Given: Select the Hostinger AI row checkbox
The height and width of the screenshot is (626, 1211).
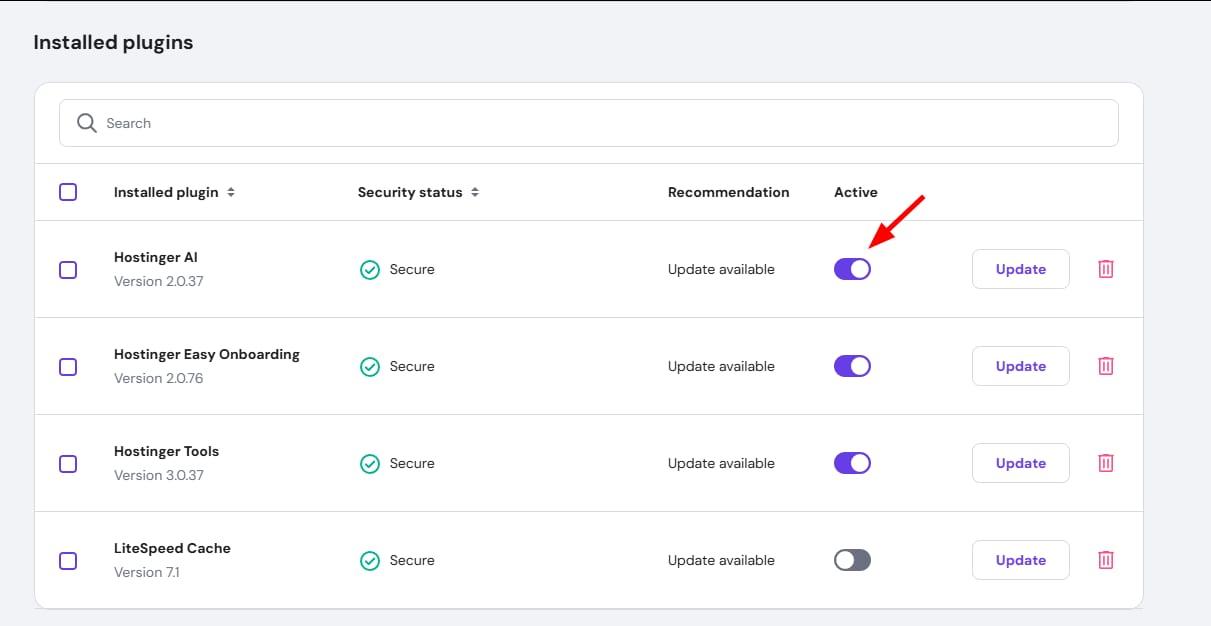Looking at the screenshot, I should [x=68, y=270].
